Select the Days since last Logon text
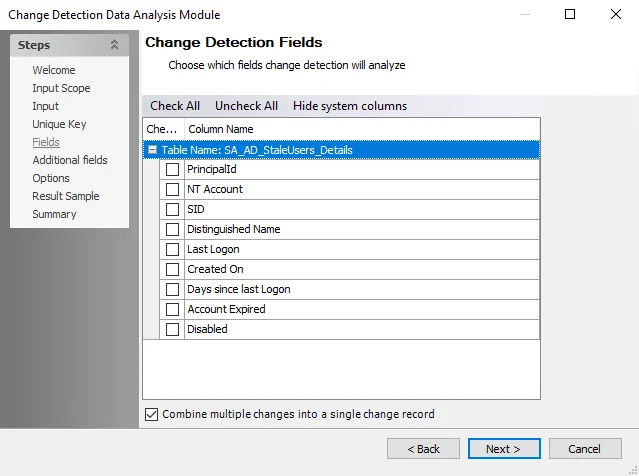The image size is (639, 476). tap(239, 289)
